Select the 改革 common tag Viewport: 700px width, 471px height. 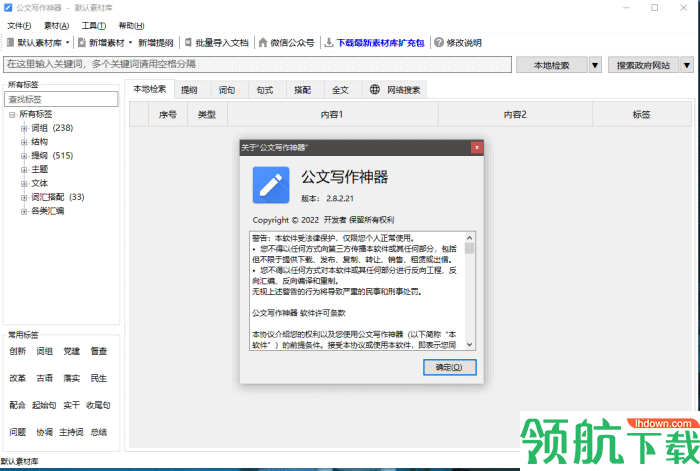pos(17,378)
